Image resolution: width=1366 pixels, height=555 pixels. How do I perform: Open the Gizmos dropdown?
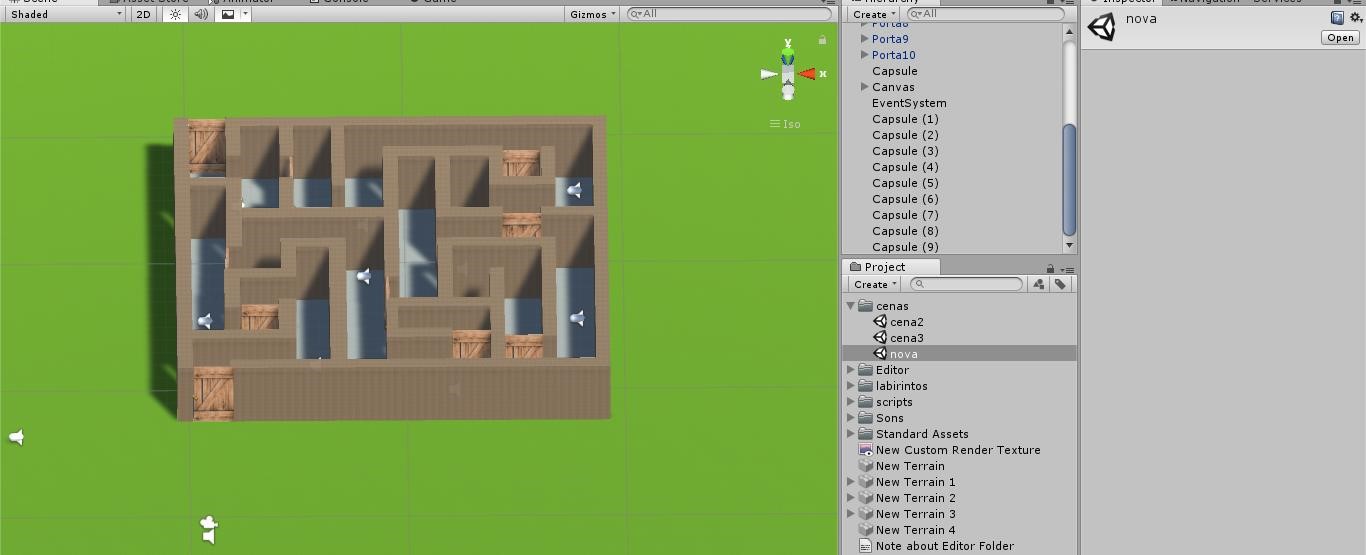click(592, 14)
